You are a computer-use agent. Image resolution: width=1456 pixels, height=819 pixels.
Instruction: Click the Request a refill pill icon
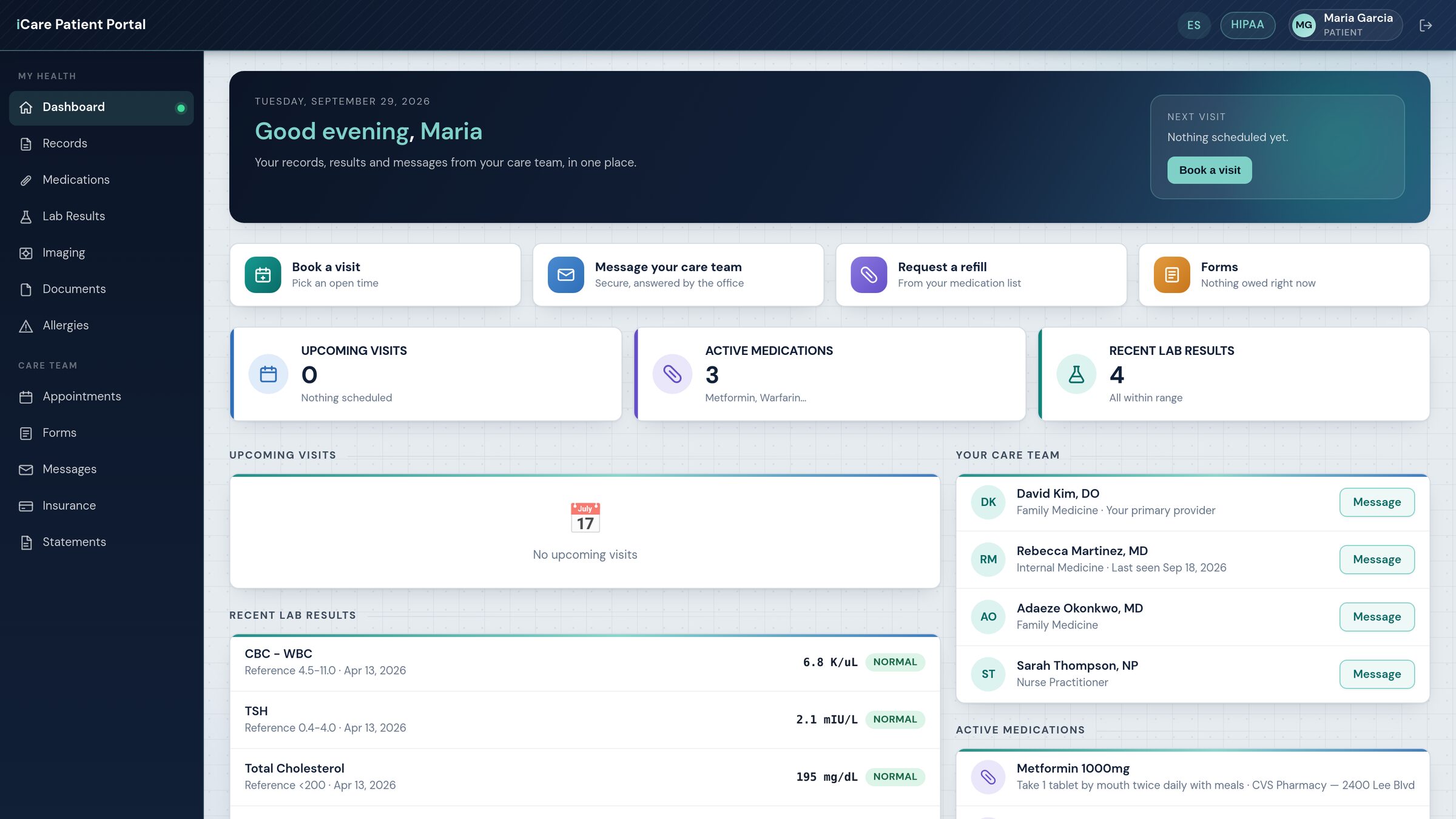869,275
